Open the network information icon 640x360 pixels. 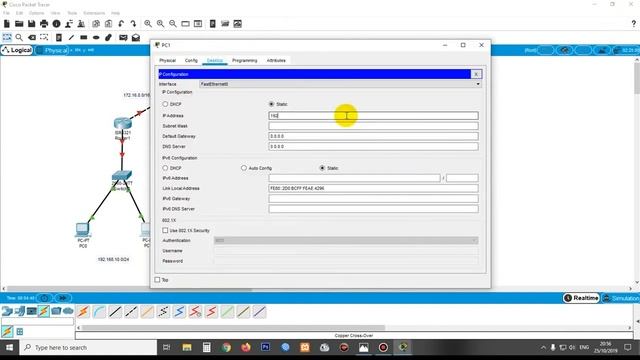pos(56,24)
